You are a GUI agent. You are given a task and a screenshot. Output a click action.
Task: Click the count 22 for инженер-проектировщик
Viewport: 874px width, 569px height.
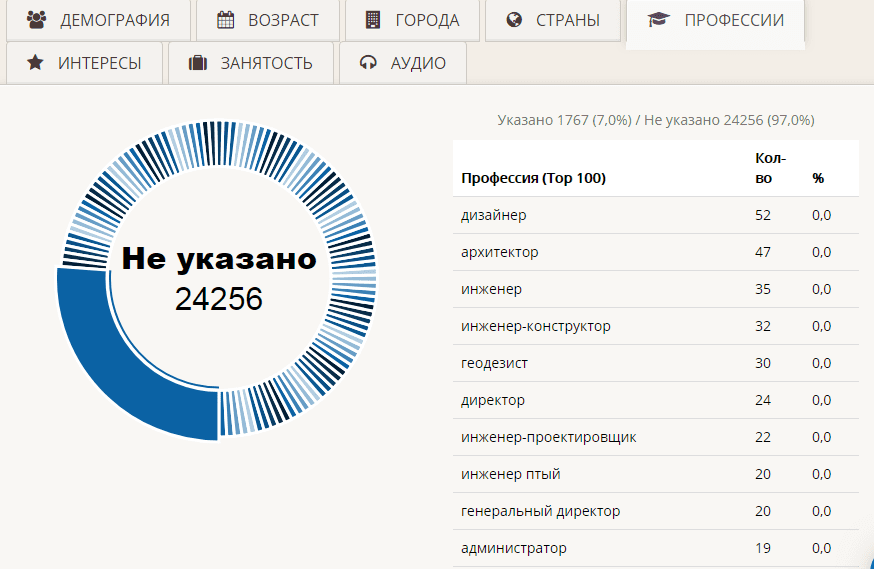tap(763, 437)
